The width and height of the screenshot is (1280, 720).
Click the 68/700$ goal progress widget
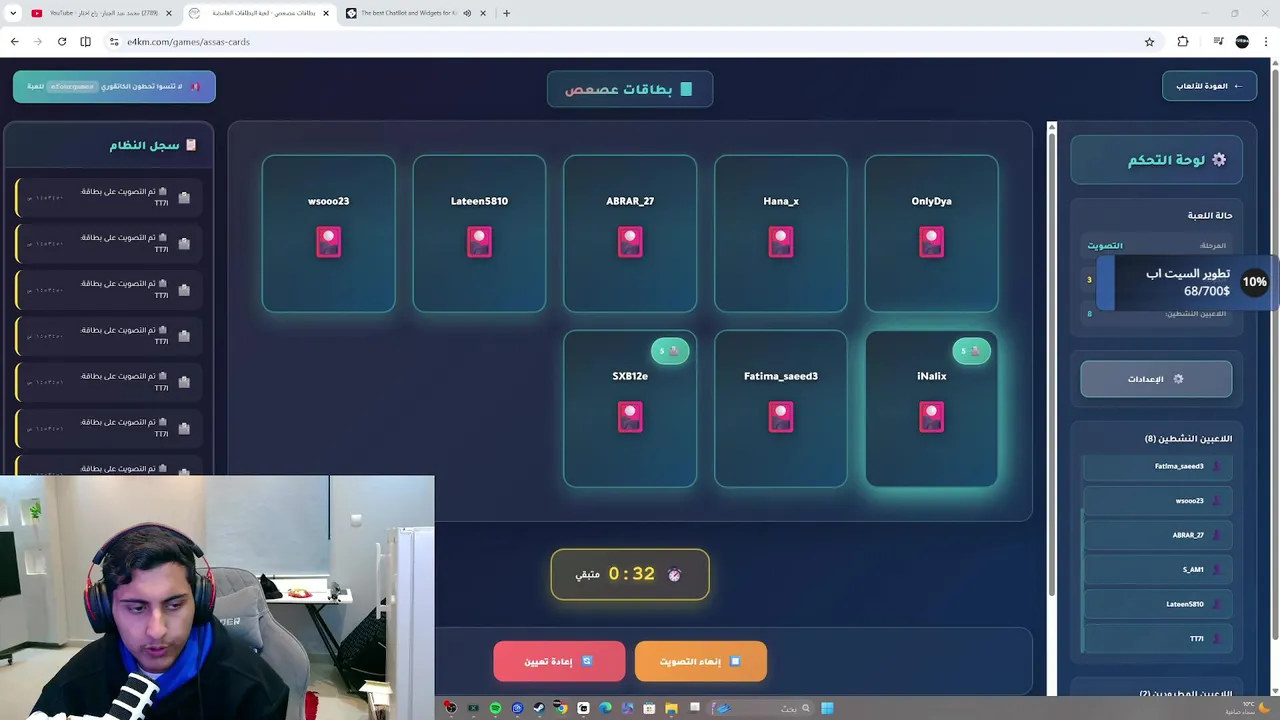(x=1188, y=282)
